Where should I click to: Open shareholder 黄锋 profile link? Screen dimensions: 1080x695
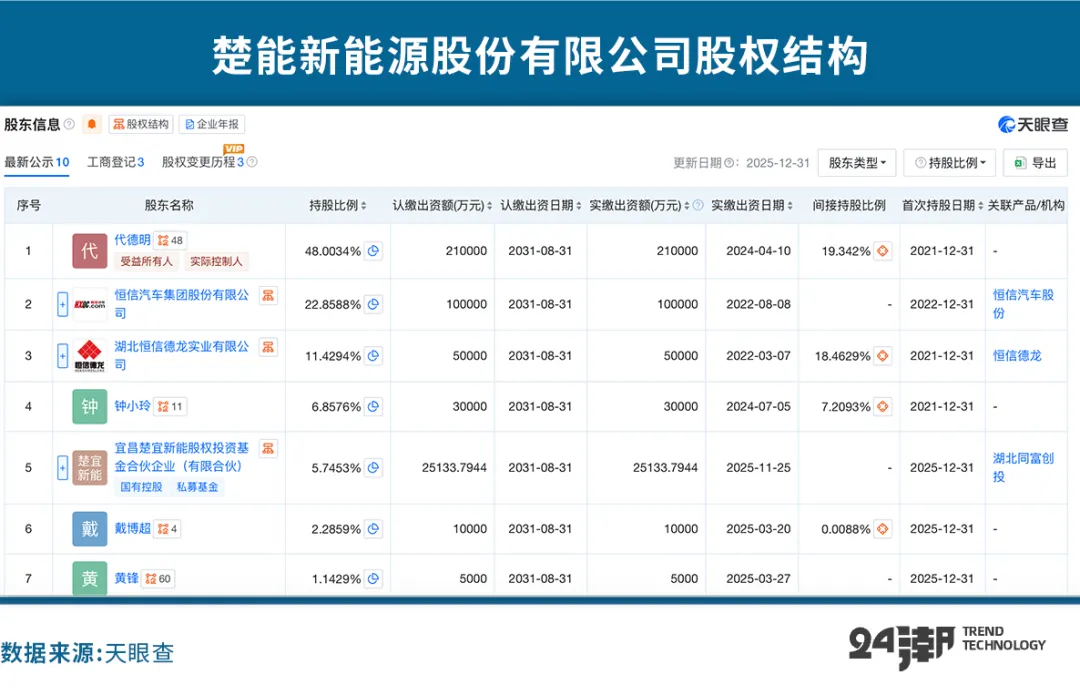127,578
